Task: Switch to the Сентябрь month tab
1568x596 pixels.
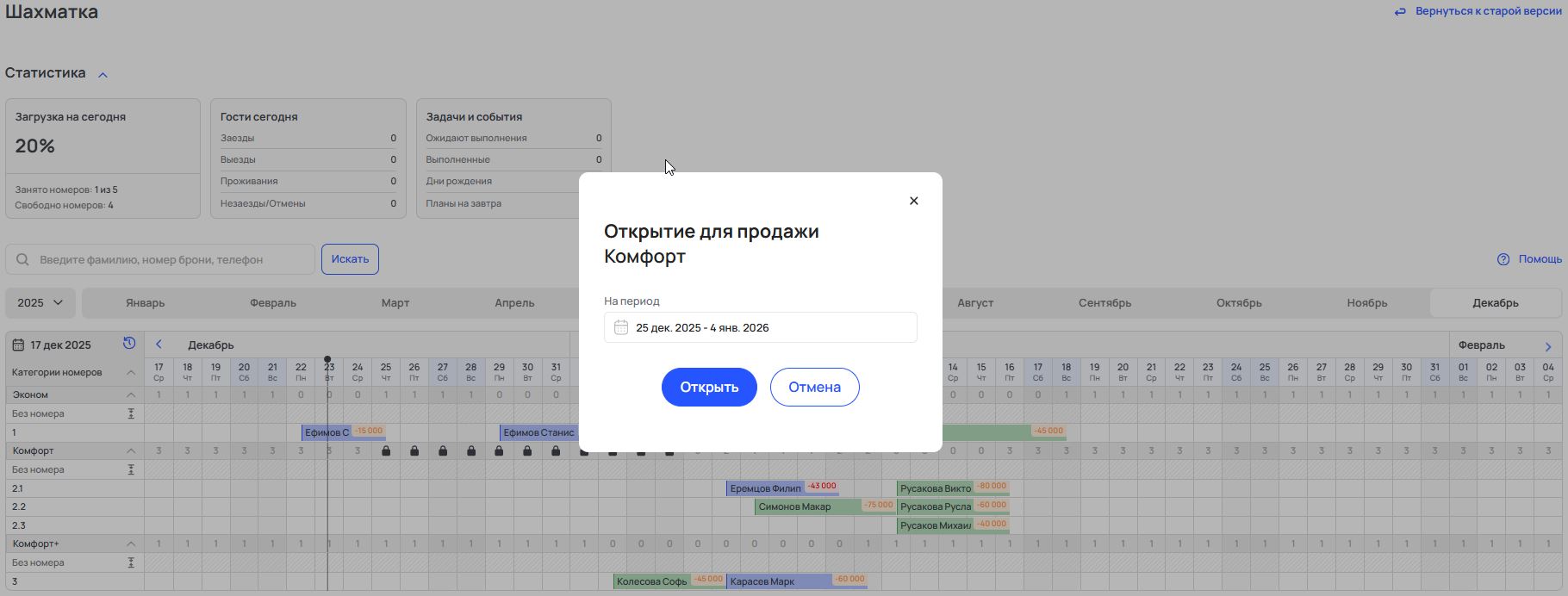Action: 1104,303
